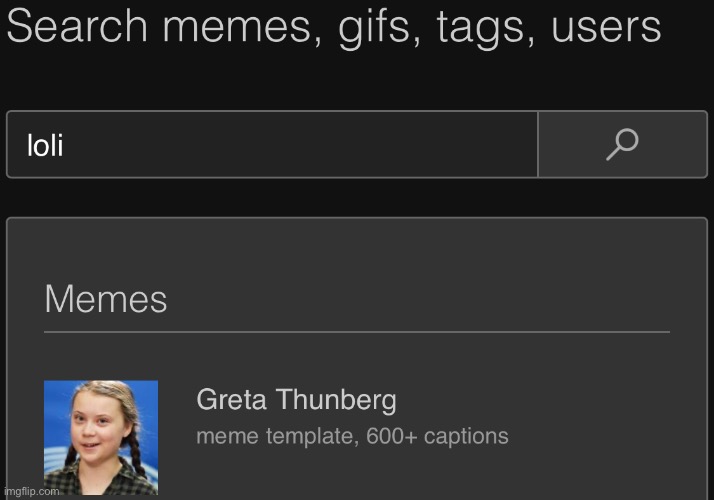Click the '600+ captions' count text
This screenshot has width=714, height=500.
point(437,436)
